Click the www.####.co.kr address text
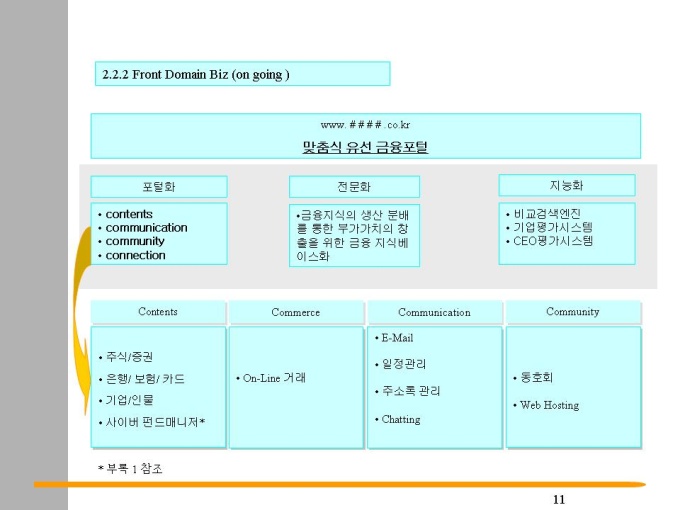The height and width of the screenshot is (510, 680). (x=365, y=125)
